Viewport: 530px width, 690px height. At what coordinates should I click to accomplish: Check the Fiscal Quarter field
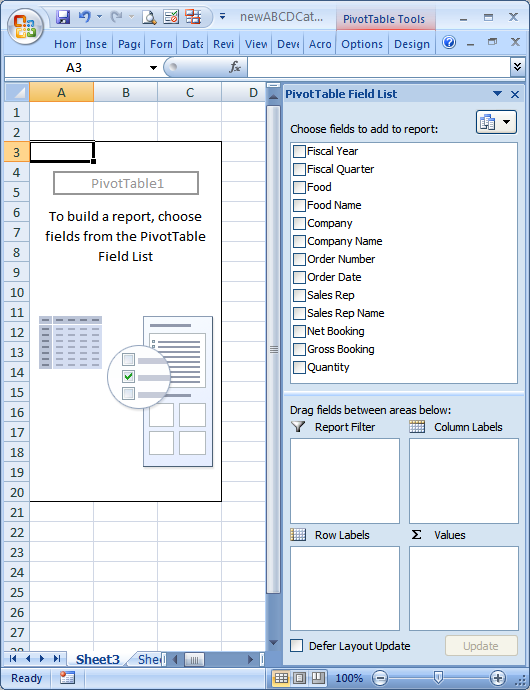coord(299,169)
